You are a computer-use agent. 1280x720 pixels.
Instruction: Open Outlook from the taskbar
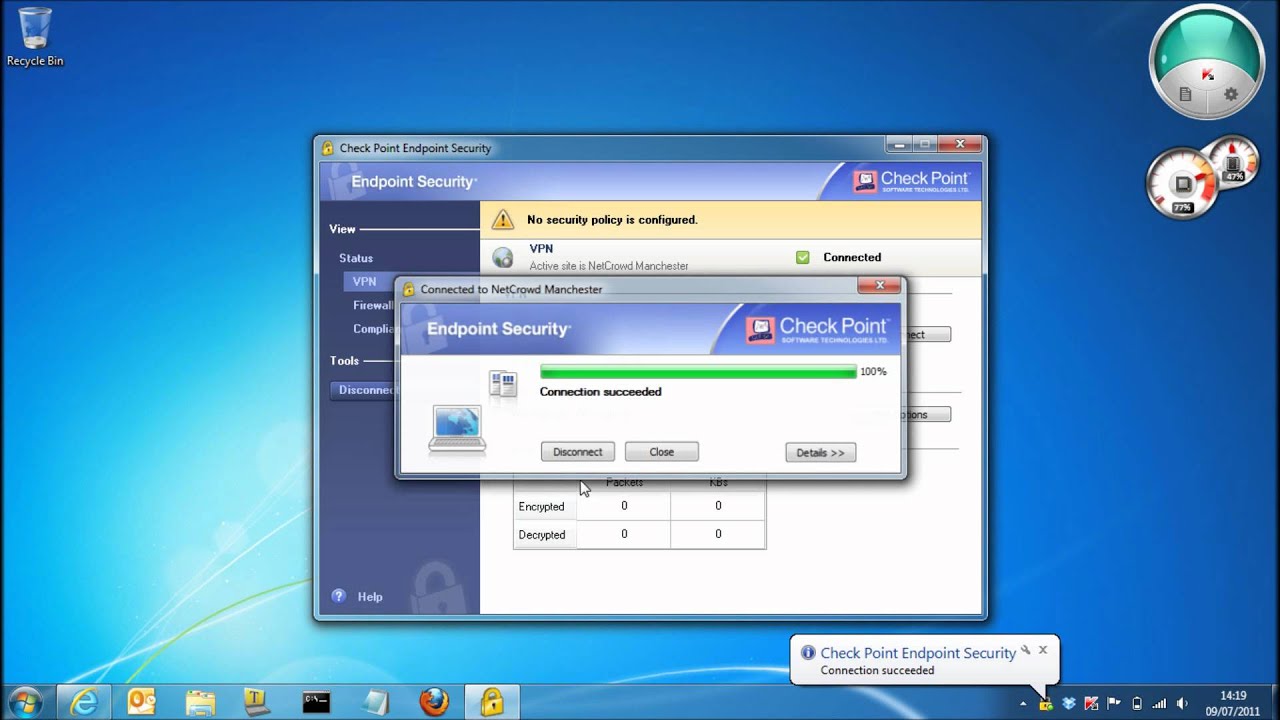(x=142, y=703)
